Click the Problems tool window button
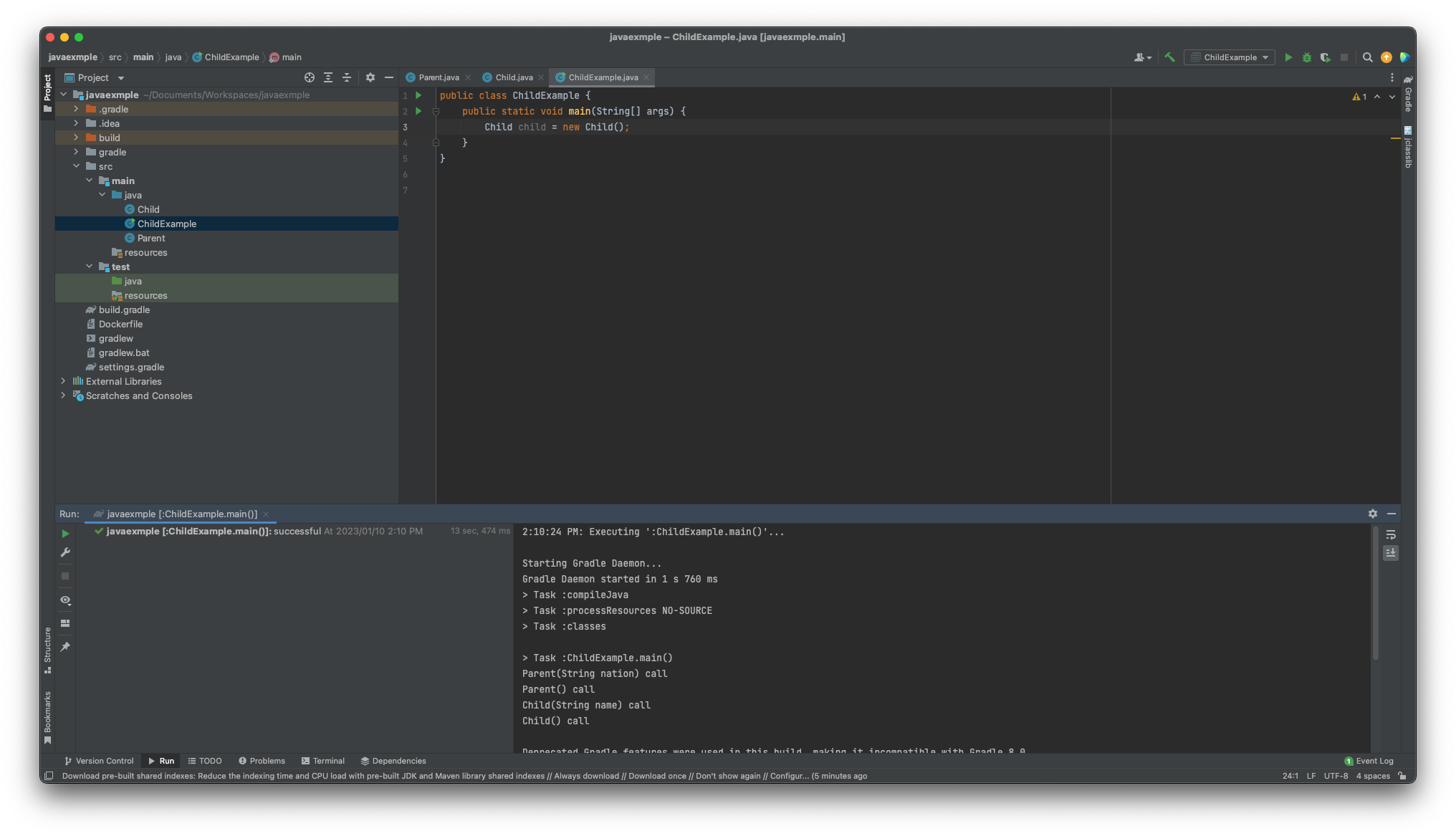The width and height of the screenshot is (1456, 836). tap(262, 761)
